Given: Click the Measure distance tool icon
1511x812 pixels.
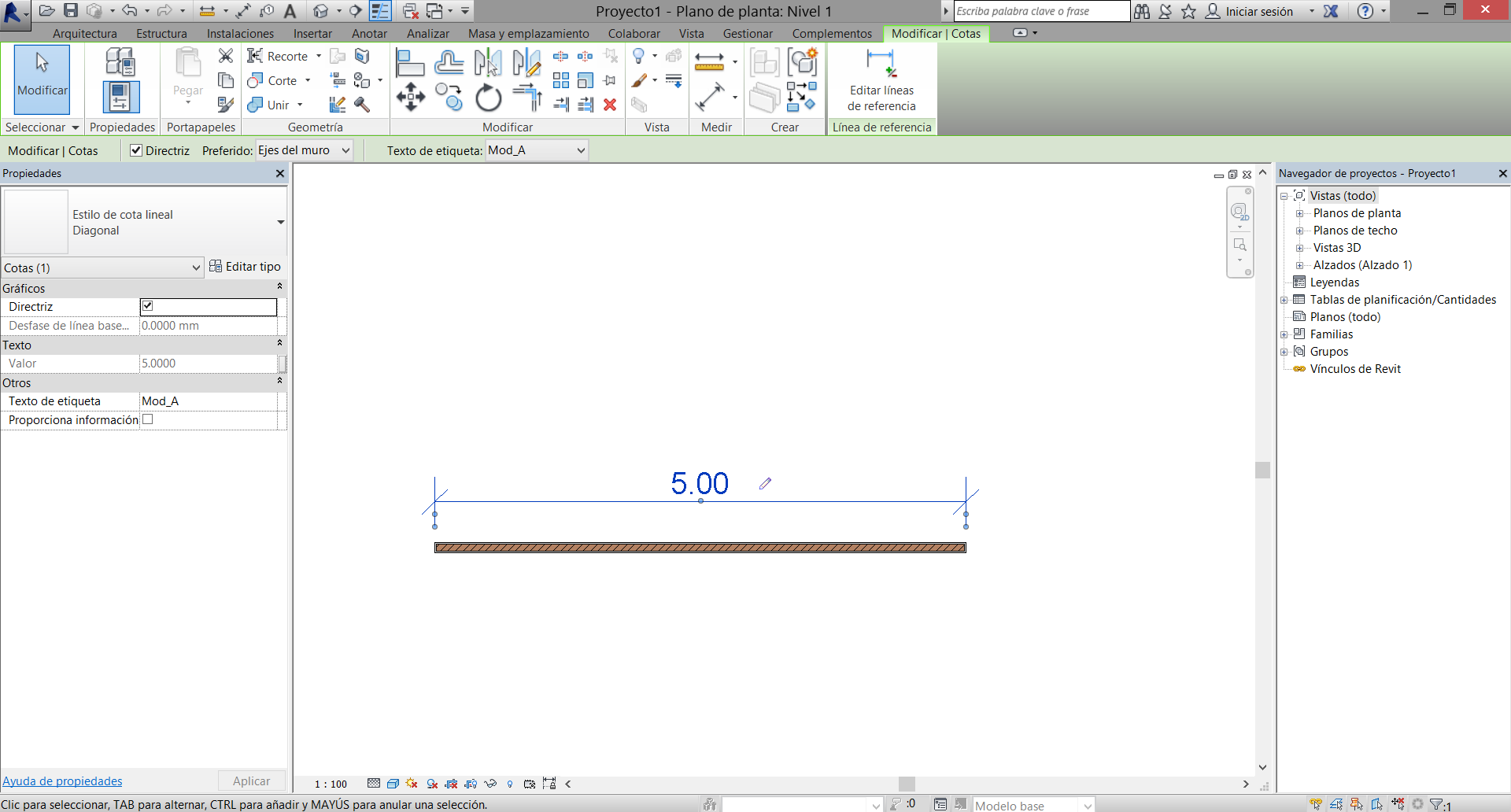Looking at the screenshot, I should pyautogui.click(x=709, y=61).
